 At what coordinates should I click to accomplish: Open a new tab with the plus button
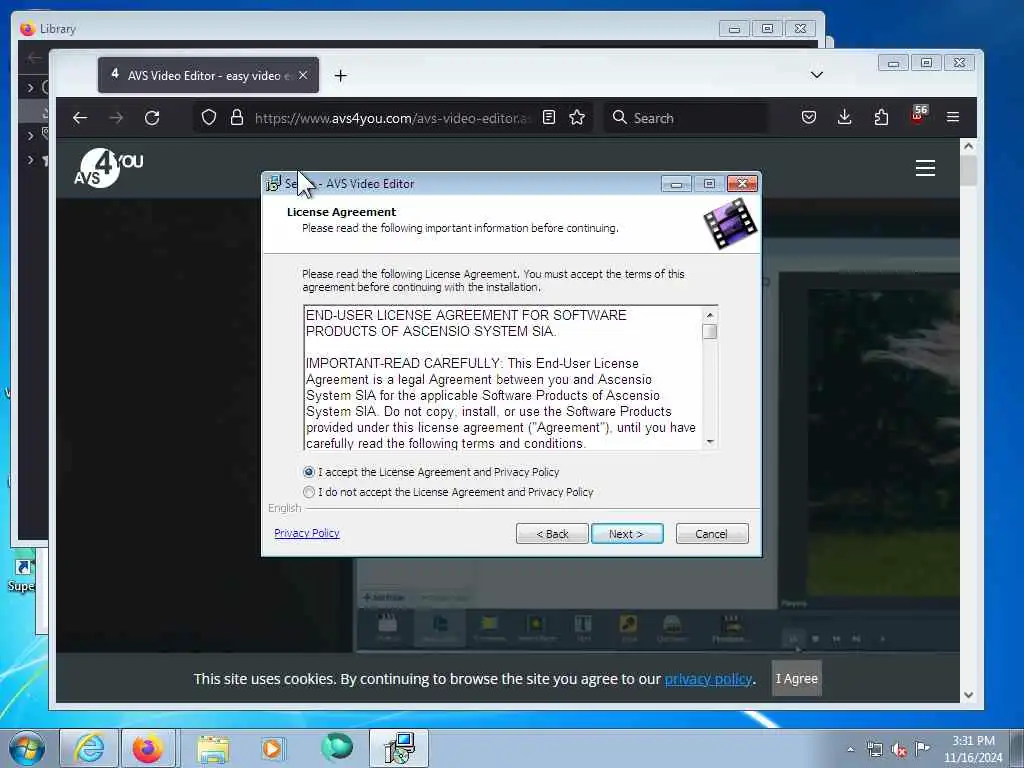(x=340, y=76)
